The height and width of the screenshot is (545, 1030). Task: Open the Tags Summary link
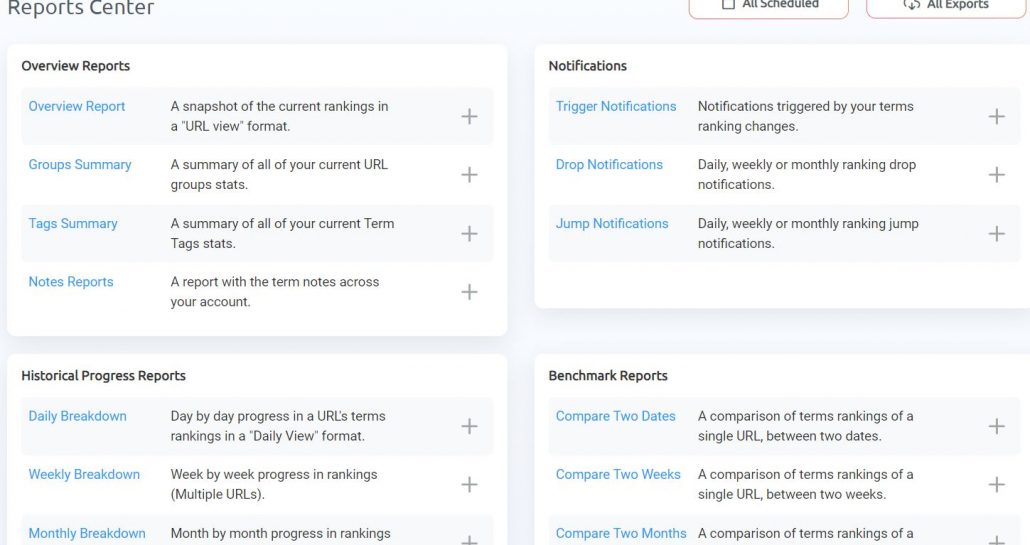pos(73,223)
